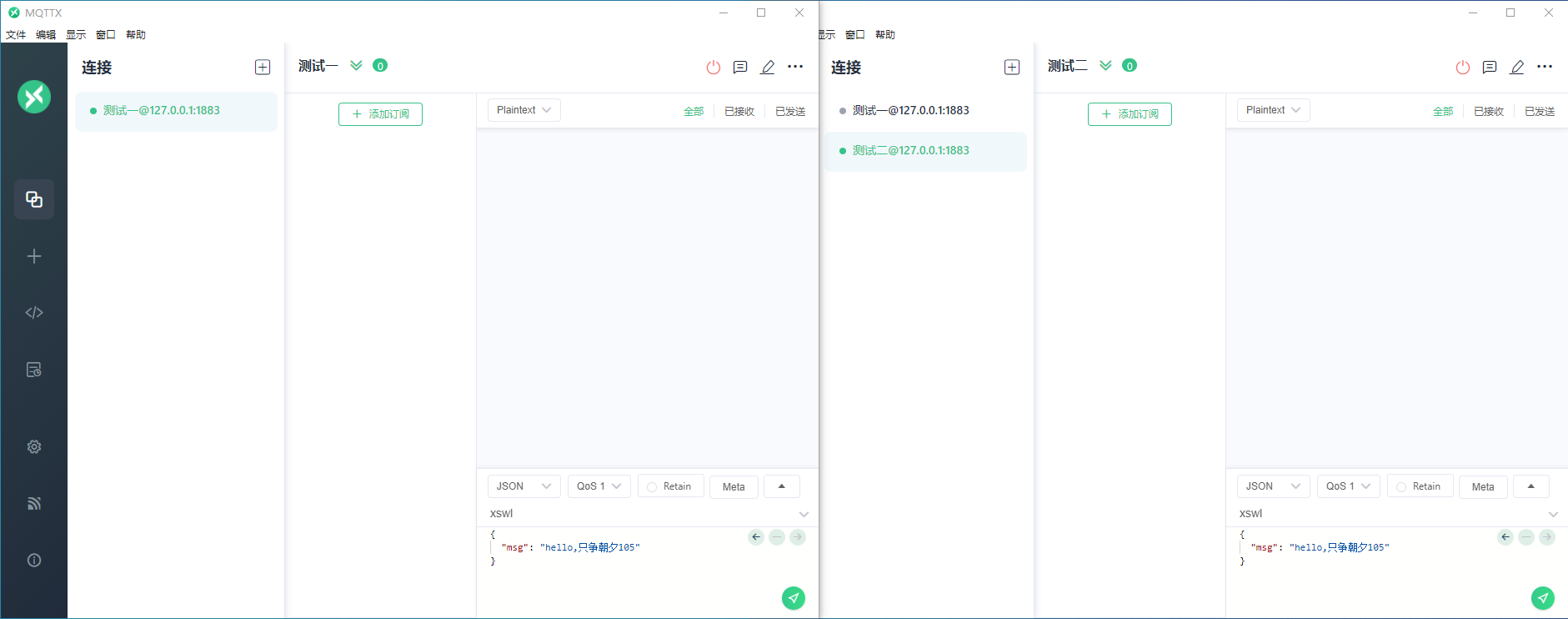Select 已接收 message filter in right window
Screen dimensions: 1568x619
coord(1489,112)
